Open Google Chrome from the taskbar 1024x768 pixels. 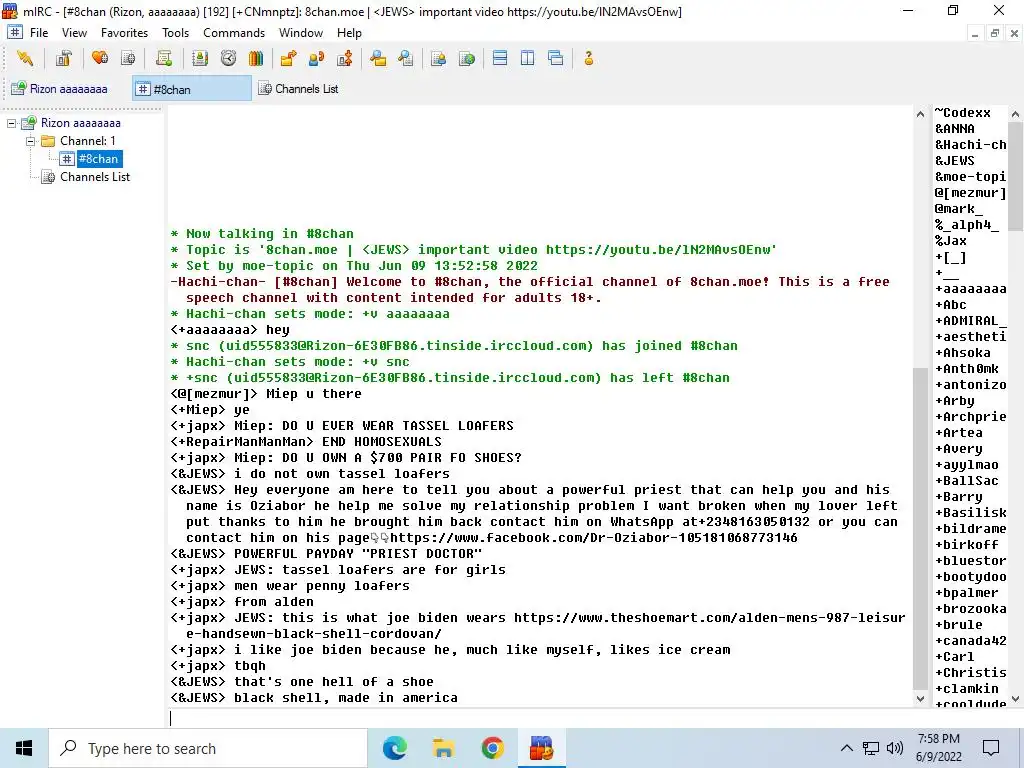(492, 748)
